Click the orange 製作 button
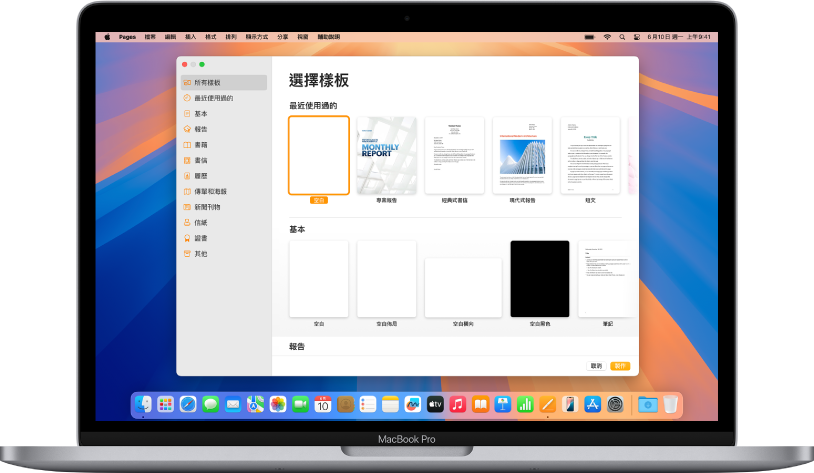 (620, 366)
